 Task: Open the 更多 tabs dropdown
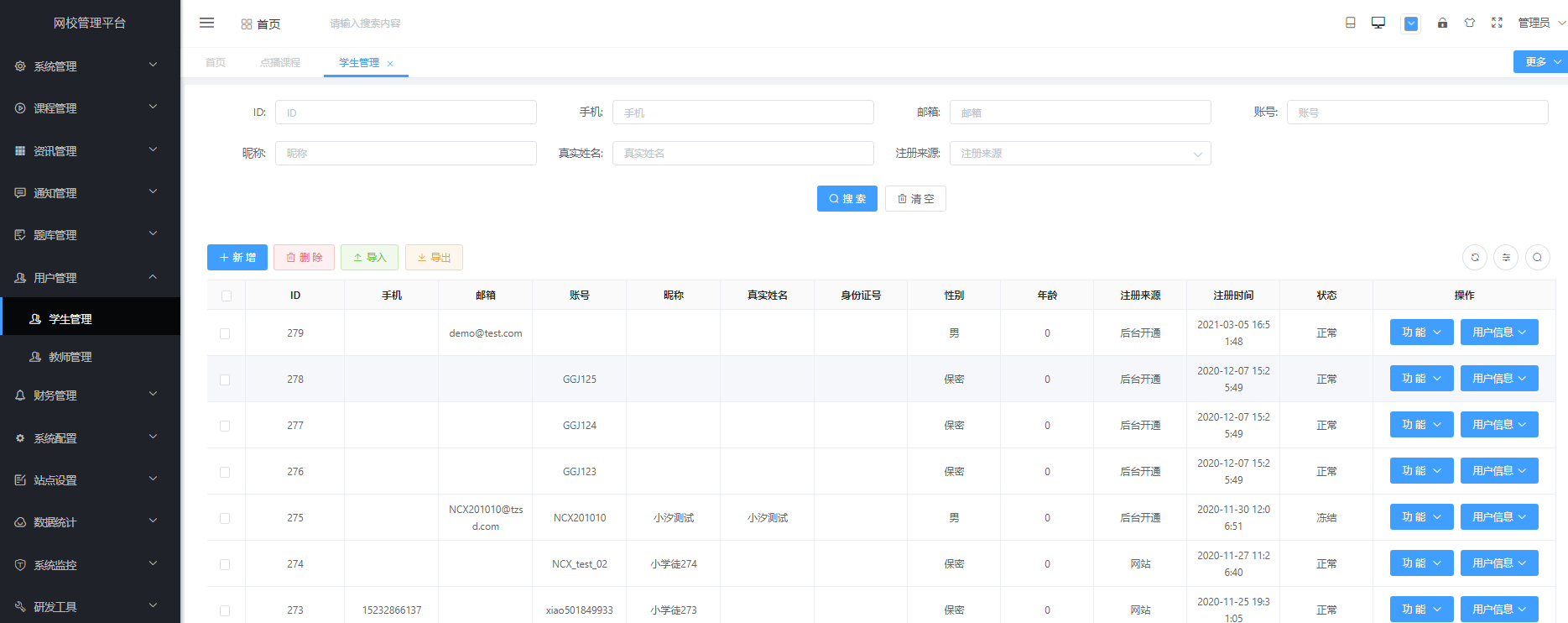tap(1540, 61)
